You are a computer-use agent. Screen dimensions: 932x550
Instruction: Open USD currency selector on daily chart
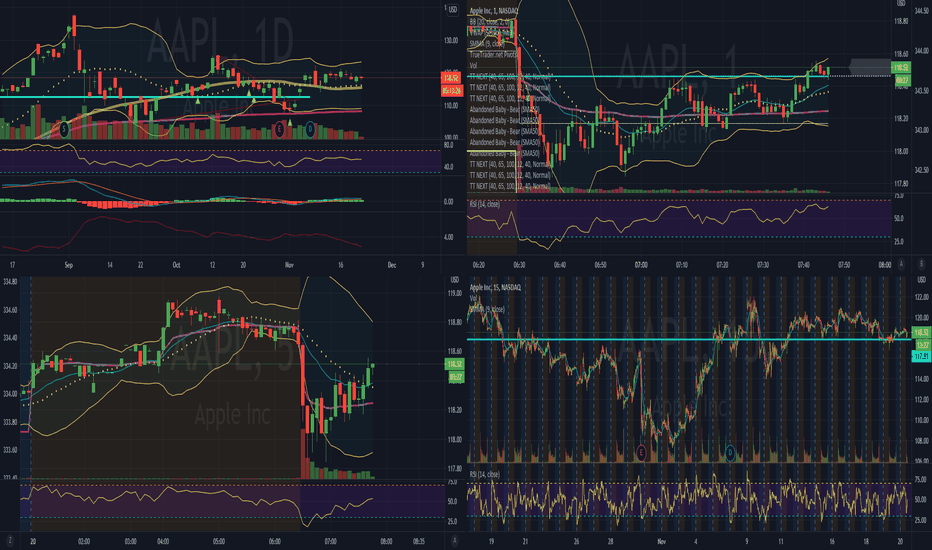[453, 10]
